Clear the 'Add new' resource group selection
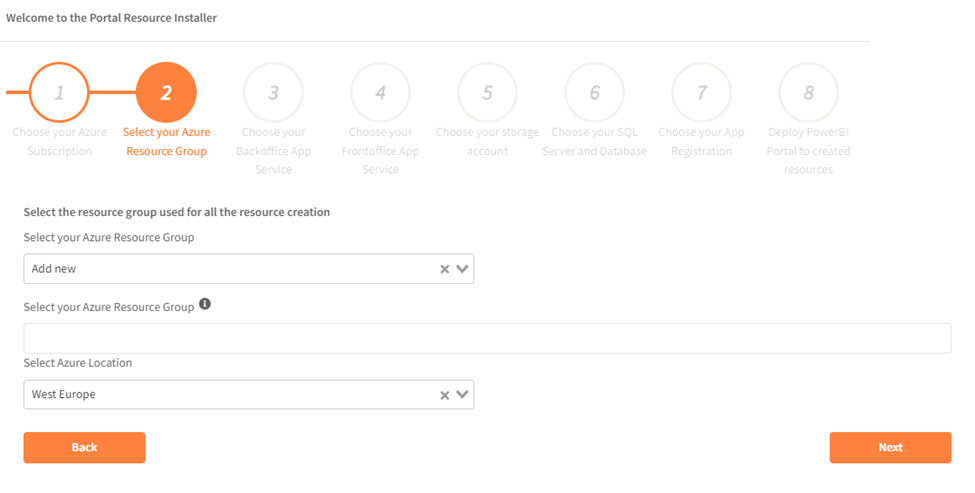The height and width of the screenshot is (493, 975). (445, 269)
